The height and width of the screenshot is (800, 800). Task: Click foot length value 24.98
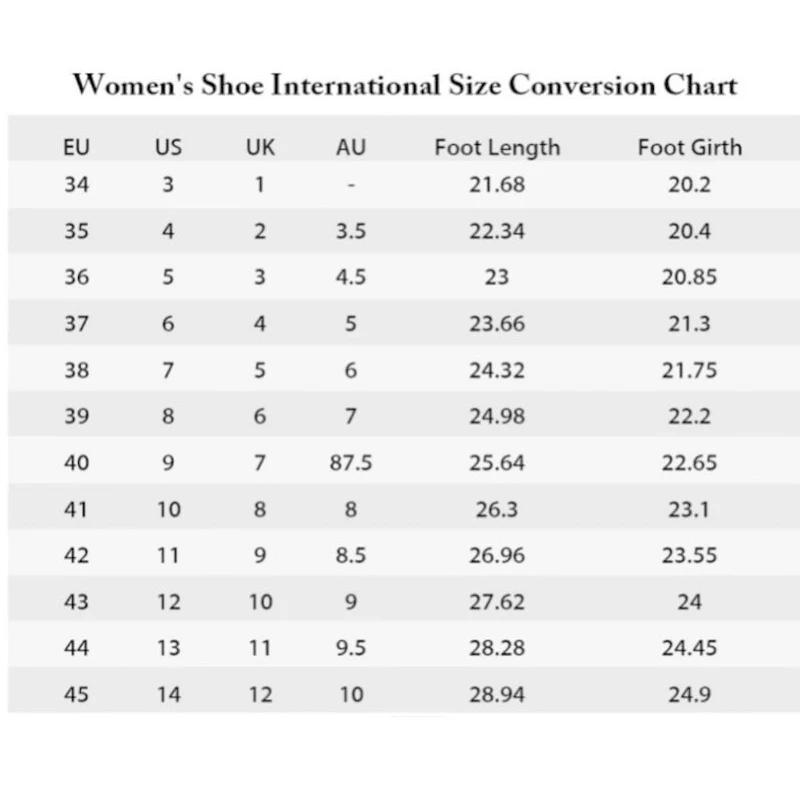497,416
